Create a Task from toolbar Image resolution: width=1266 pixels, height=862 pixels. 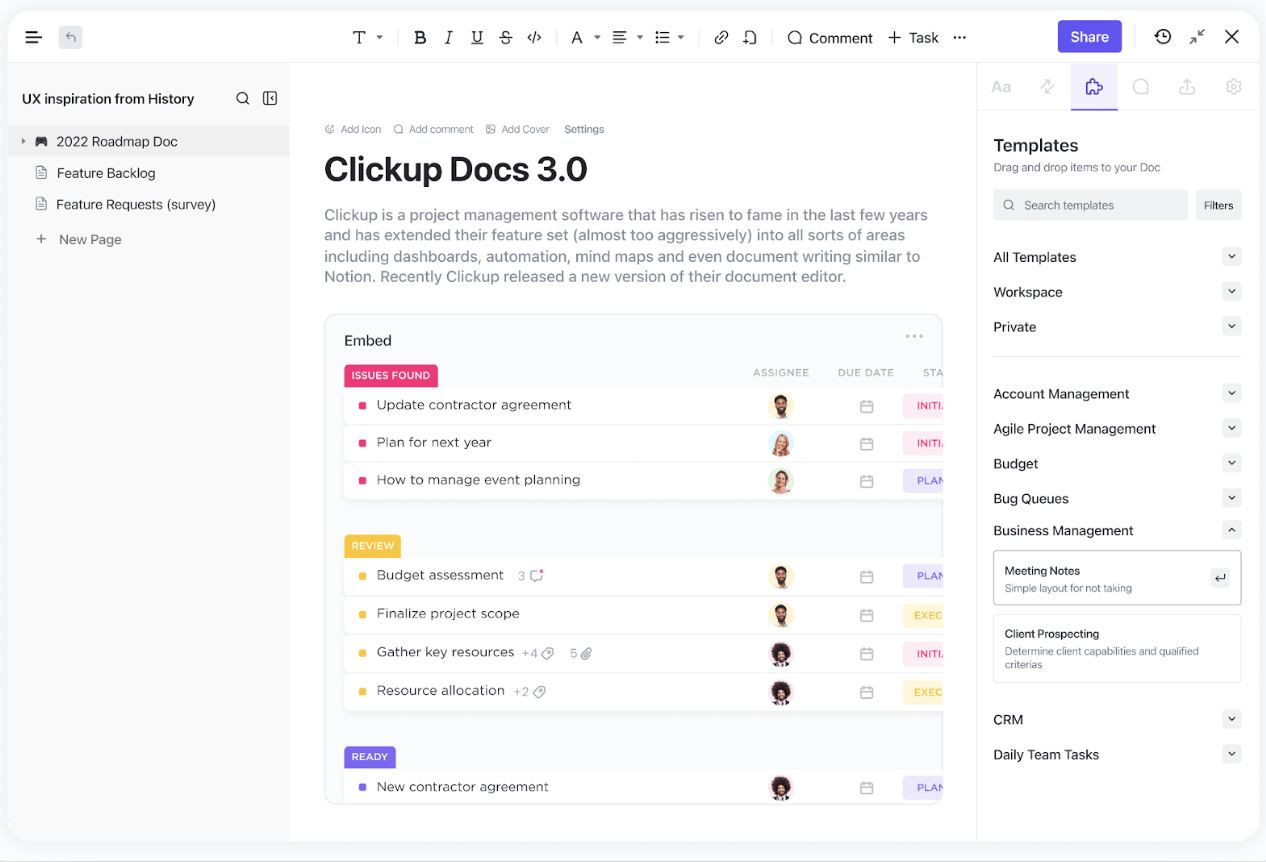click(913, 38)
